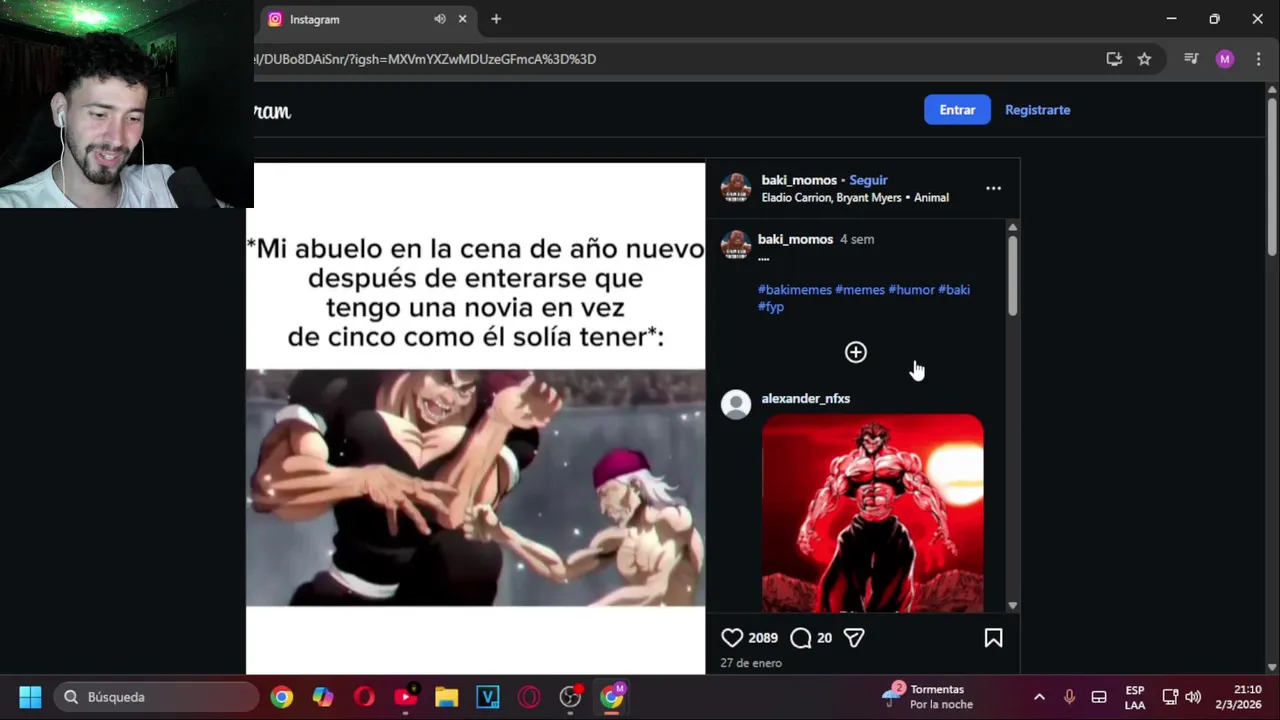This screenshot has height=720, width=1280.
Task: Click the 2089 likes count
Action: (763, 638)
